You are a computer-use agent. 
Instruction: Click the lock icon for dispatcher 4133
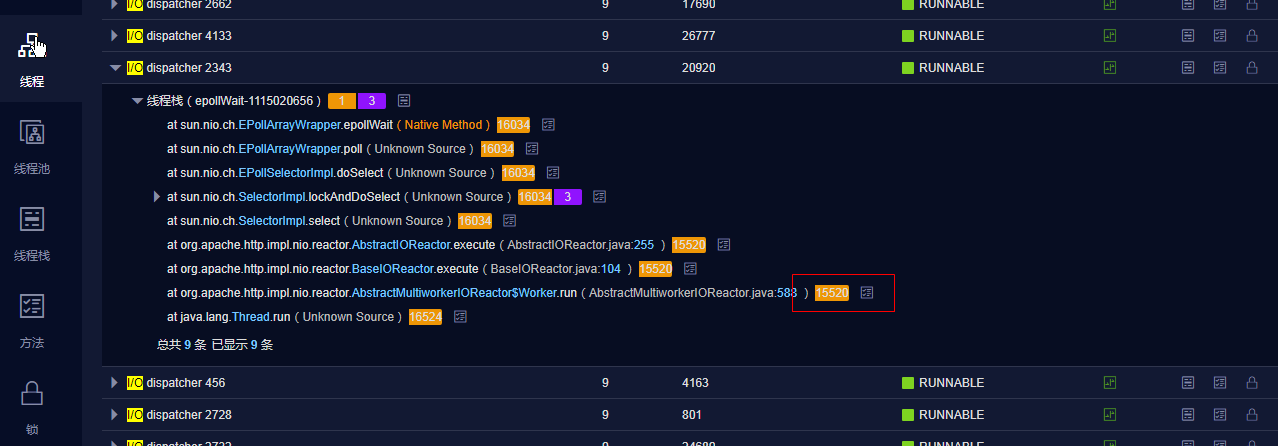pyautogui.click(x=1251, y=36)
